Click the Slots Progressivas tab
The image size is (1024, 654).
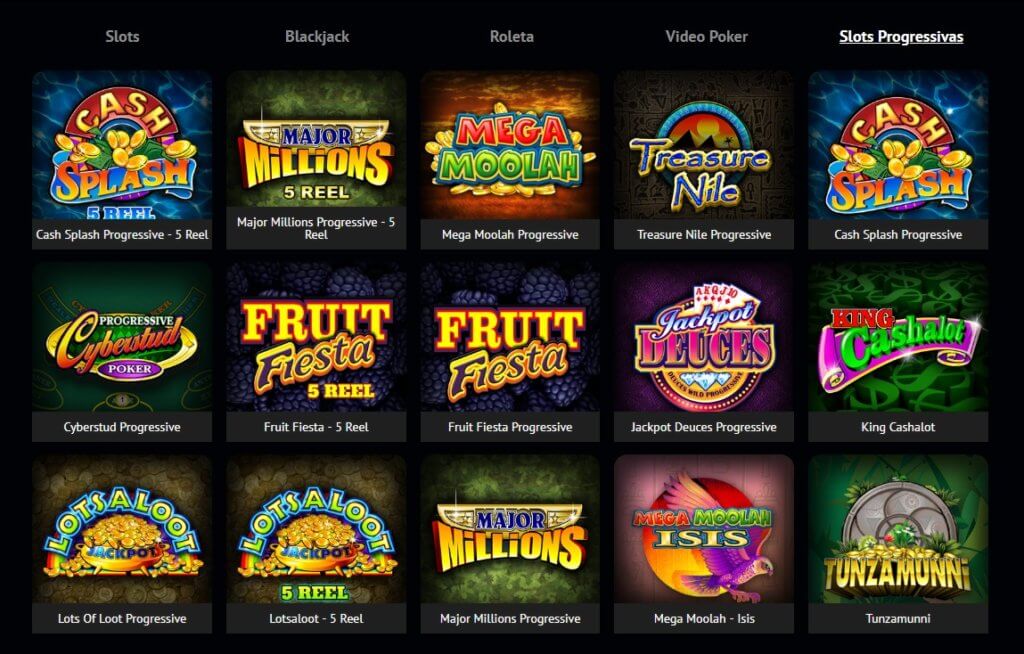(x=901, y=37)
